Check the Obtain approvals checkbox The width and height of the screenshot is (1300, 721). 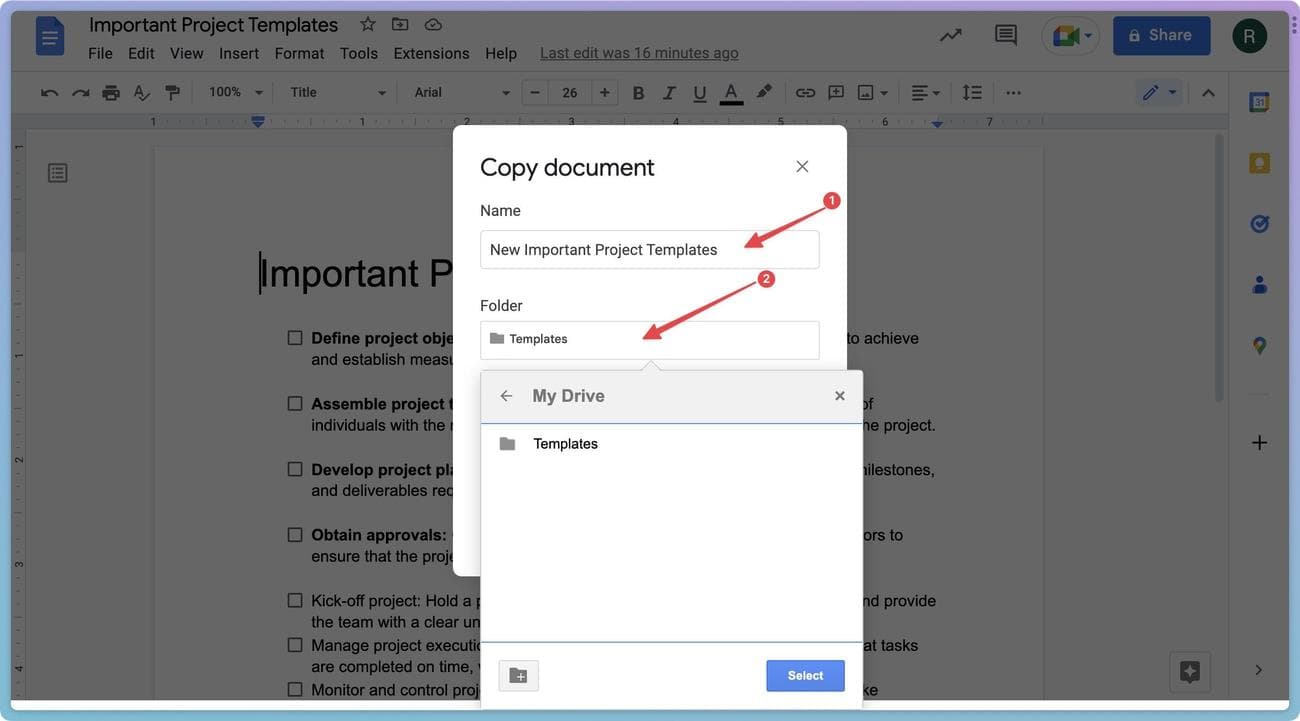tap(295, 535)
